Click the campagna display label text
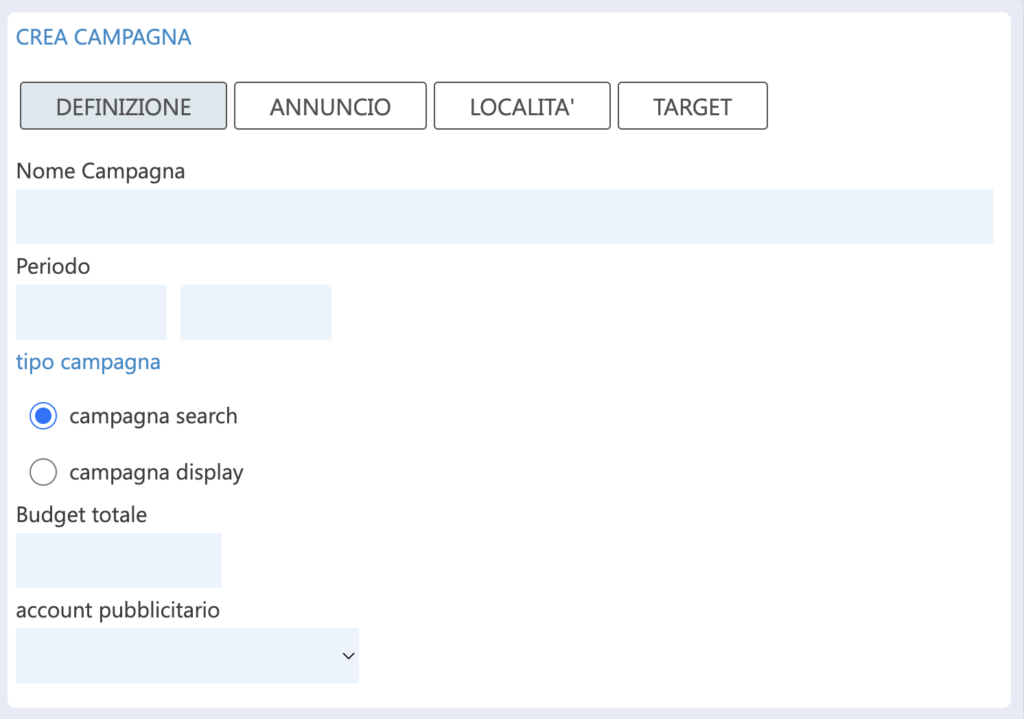Image resolution: width=1024 pixels, height=719 pixels. point(157,472)
